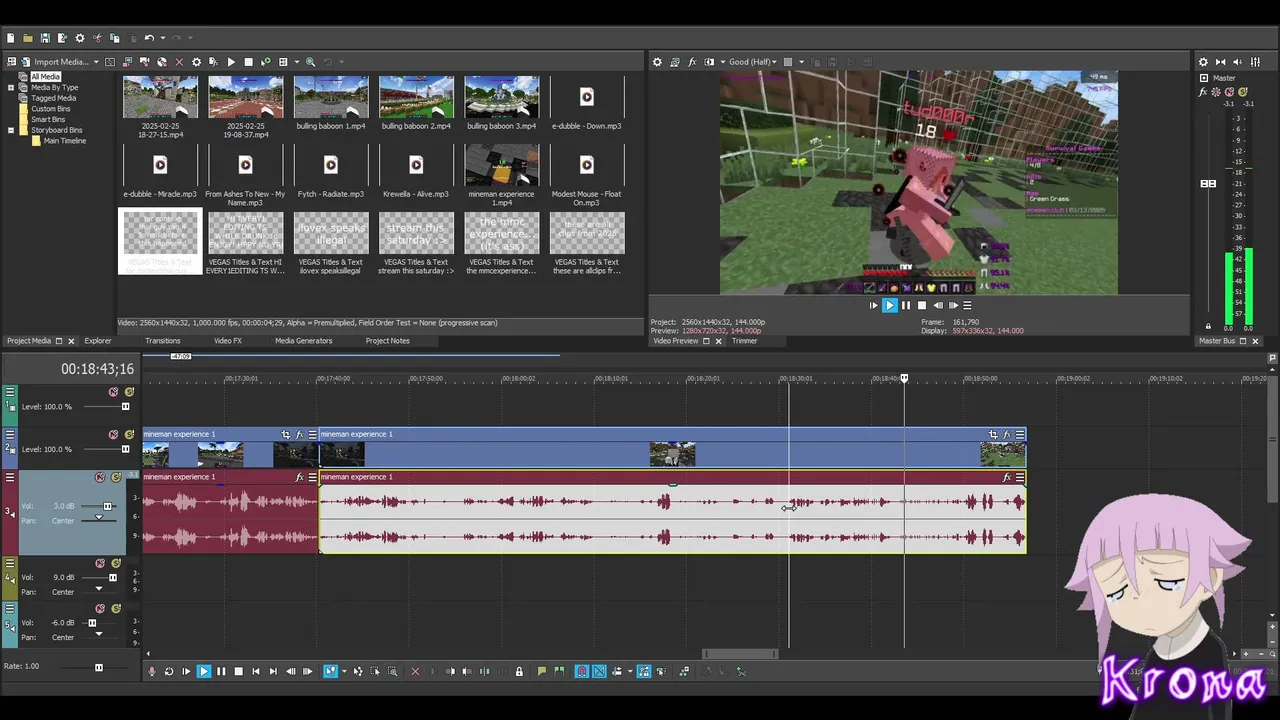The image size is (1280, 720).
Task: Save the project with the floppy icon
Action: 45,38
